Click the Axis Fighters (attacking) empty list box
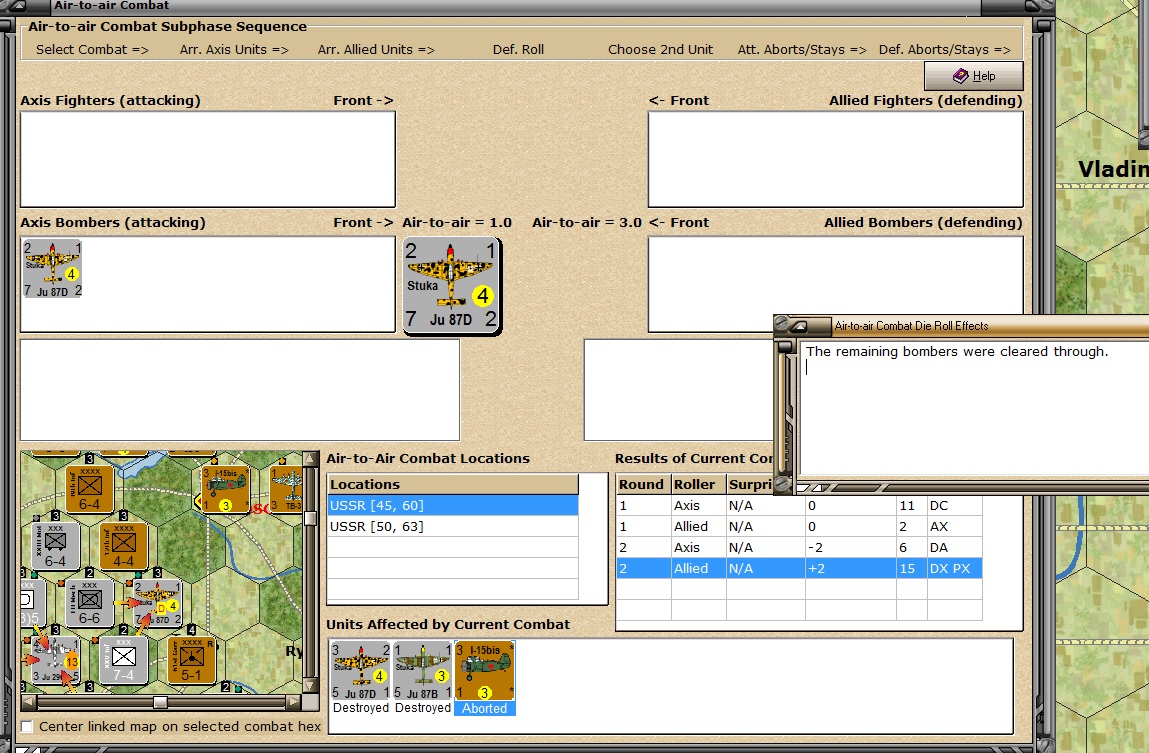This screenshot has width=1149, height=753. (208, 159)
